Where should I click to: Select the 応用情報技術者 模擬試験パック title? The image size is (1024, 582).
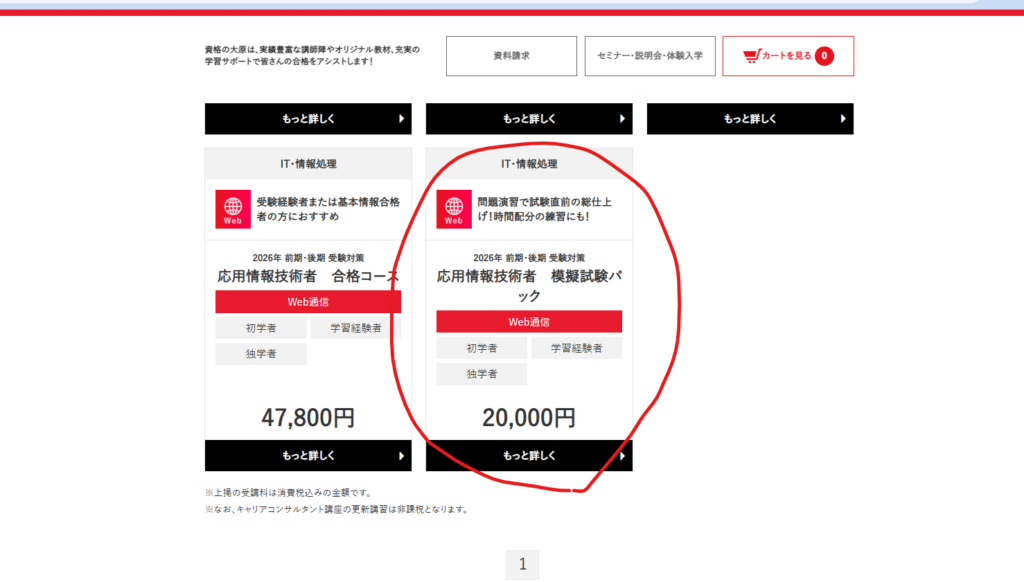pyautogui.click(x=529, y=285)
